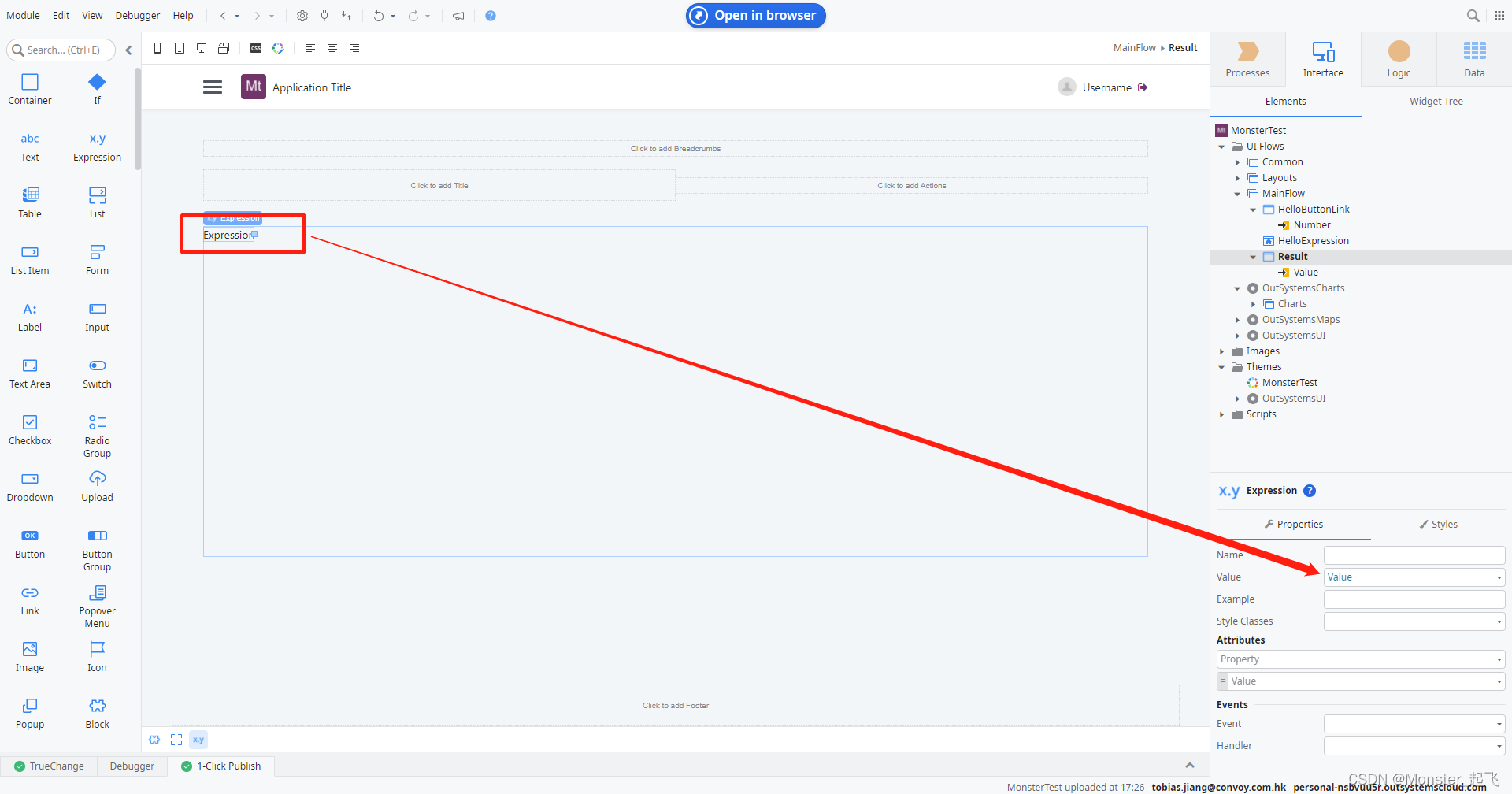
Task: Expand the bottom status panel chevron
Action: (1190, 766)
